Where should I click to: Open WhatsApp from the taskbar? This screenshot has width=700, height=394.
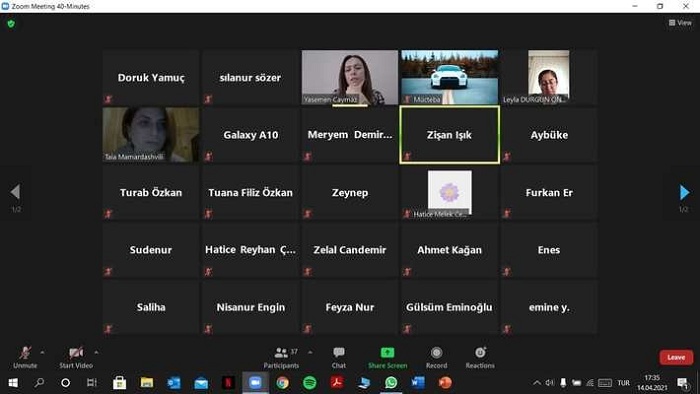tap(391, 382)
